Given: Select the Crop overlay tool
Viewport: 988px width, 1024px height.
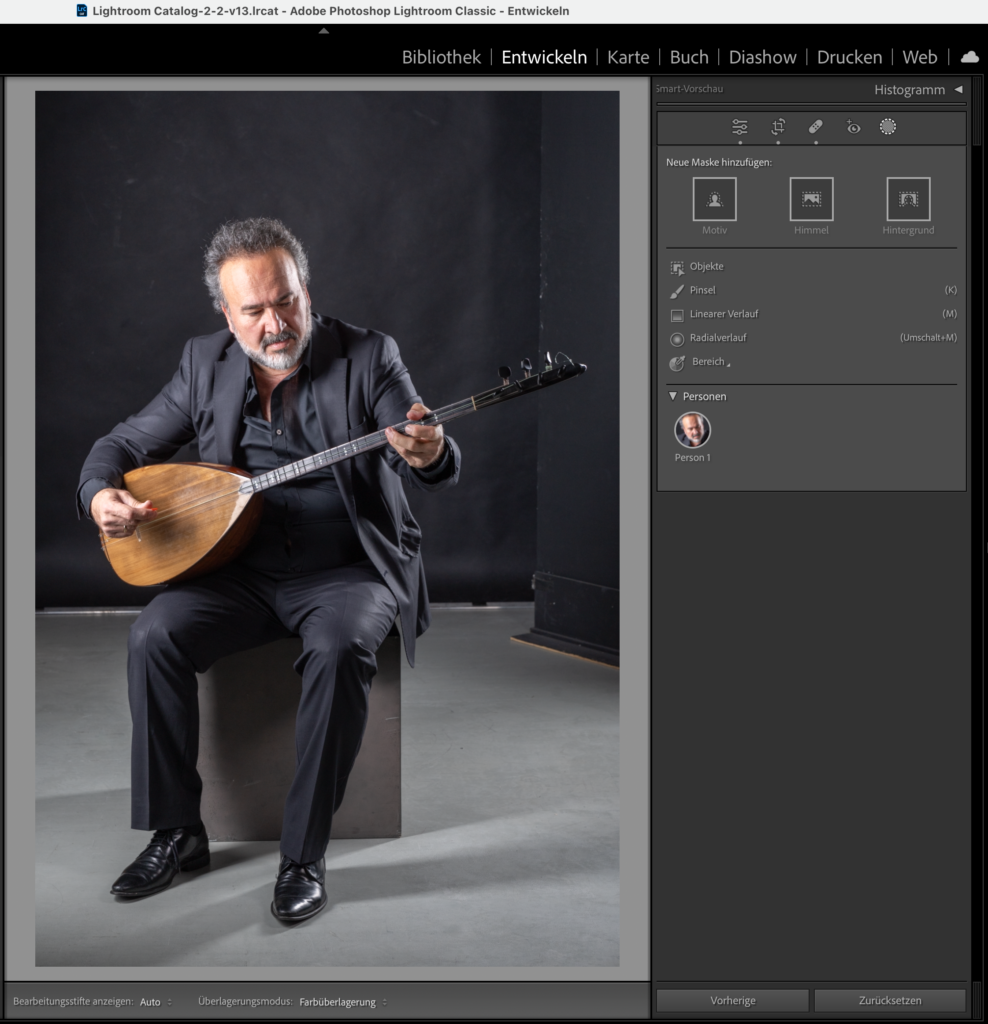Looking at the screenshot, I should [778, 127].
